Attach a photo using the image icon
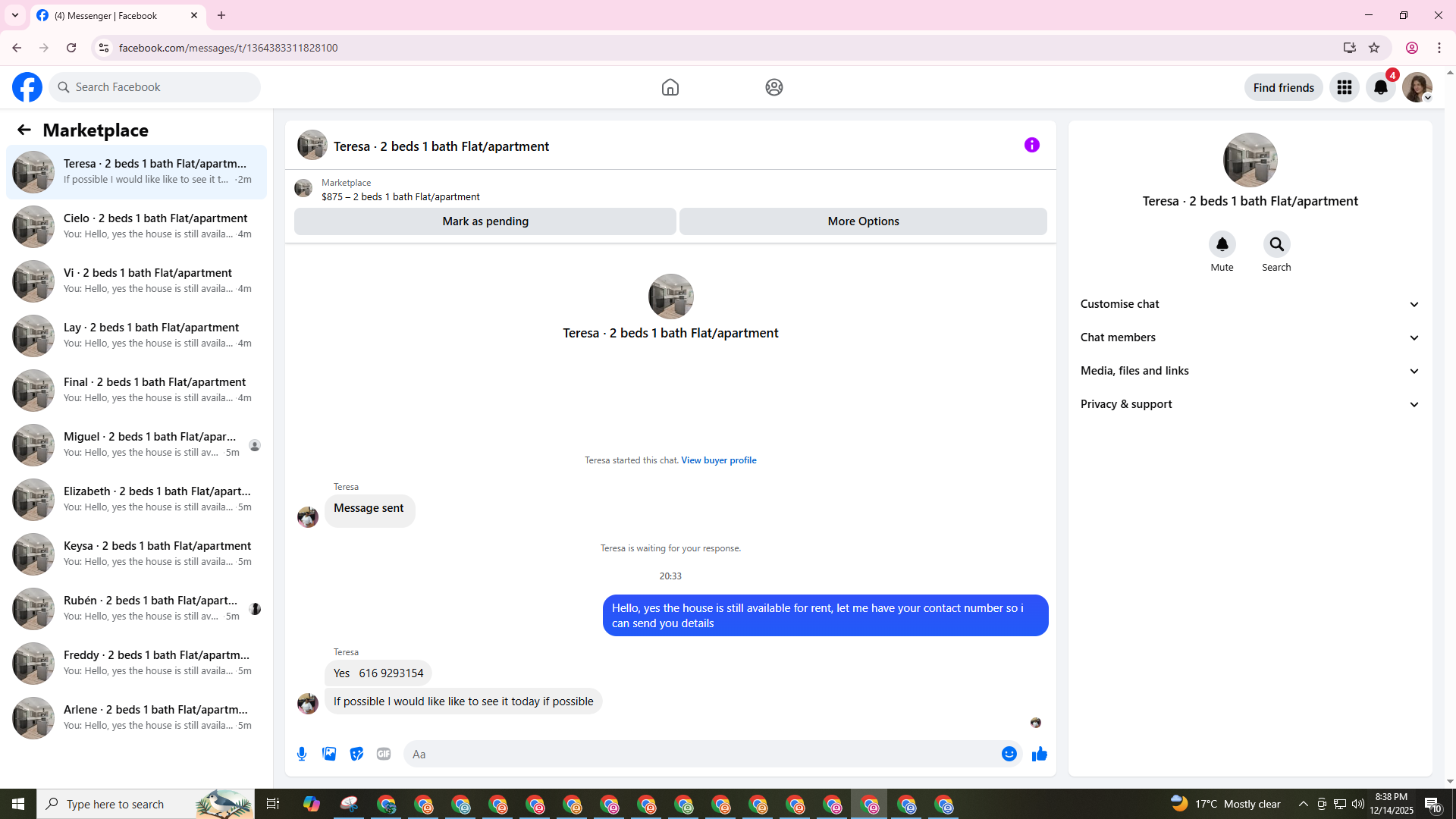 329,754
